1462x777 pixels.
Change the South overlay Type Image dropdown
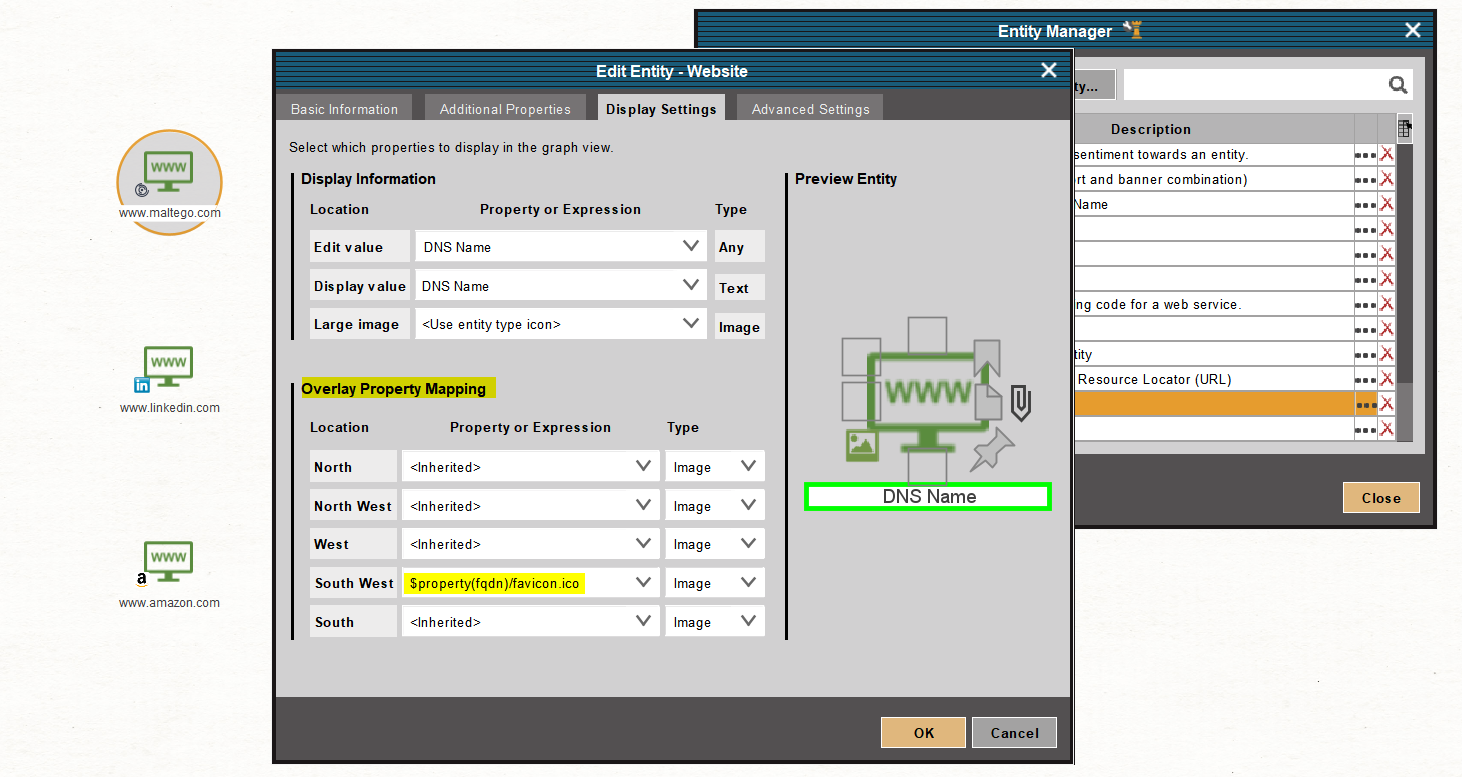(715, 621)
